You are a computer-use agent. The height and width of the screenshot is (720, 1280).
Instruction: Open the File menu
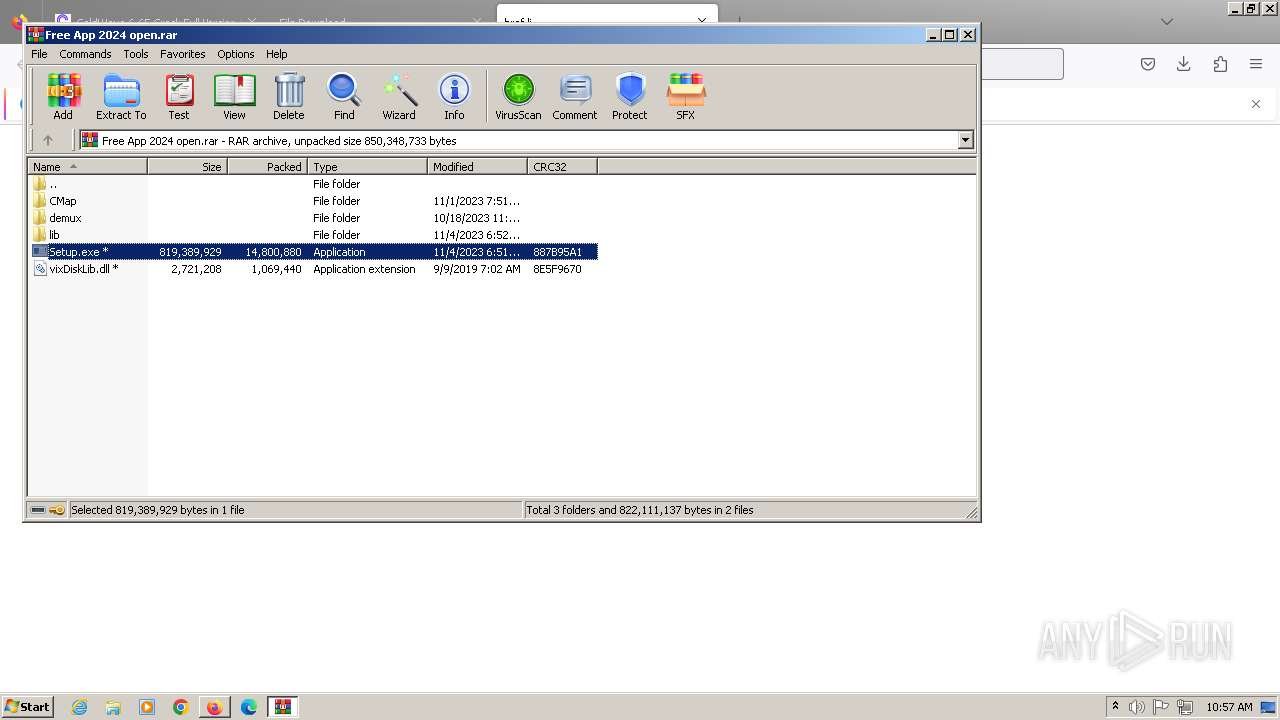pyautogui.click(x=39, y=54)
